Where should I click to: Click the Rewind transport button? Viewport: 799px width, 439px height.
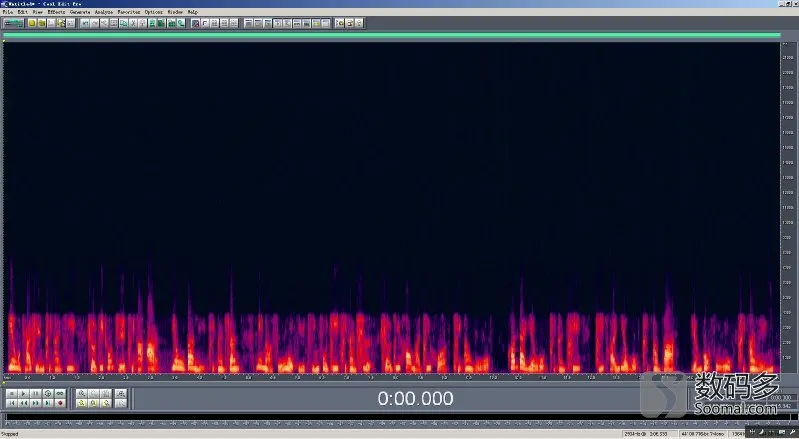[x=23, y=403]
